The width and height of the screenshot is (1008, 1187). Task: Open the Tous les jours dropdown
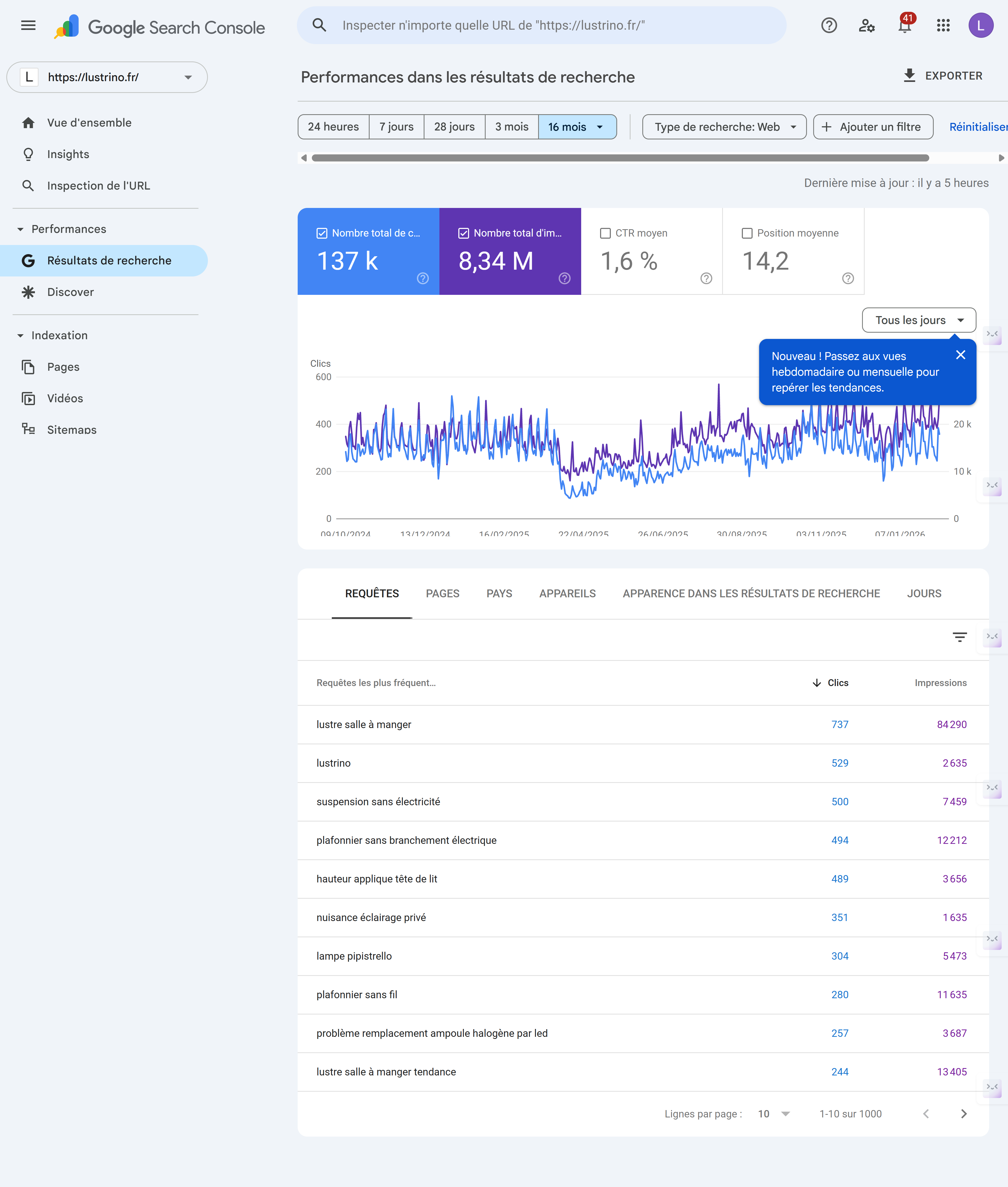point(918,320)
